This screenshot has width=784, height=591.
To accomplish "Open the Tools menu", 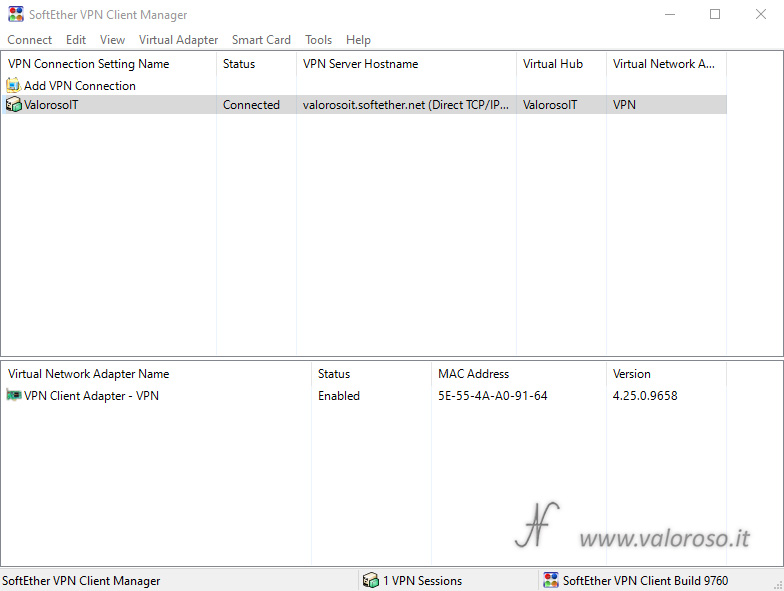I will click(318, 40).
